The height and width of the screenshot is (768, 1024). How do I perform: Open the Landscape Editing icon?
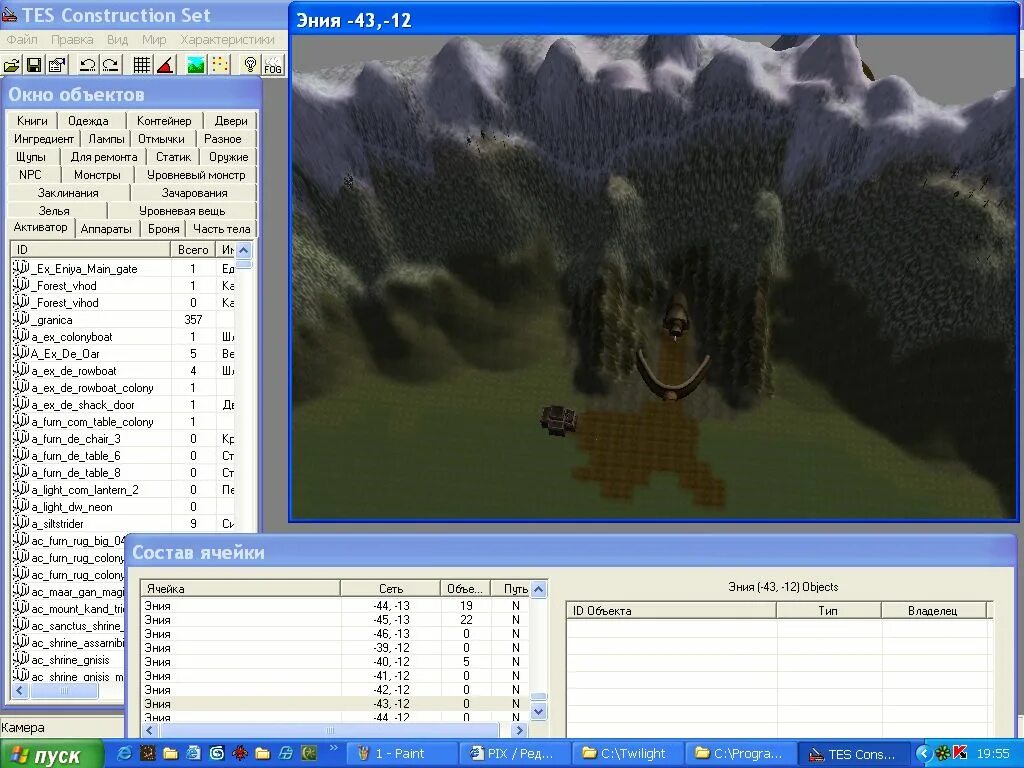tap(196, 65)
